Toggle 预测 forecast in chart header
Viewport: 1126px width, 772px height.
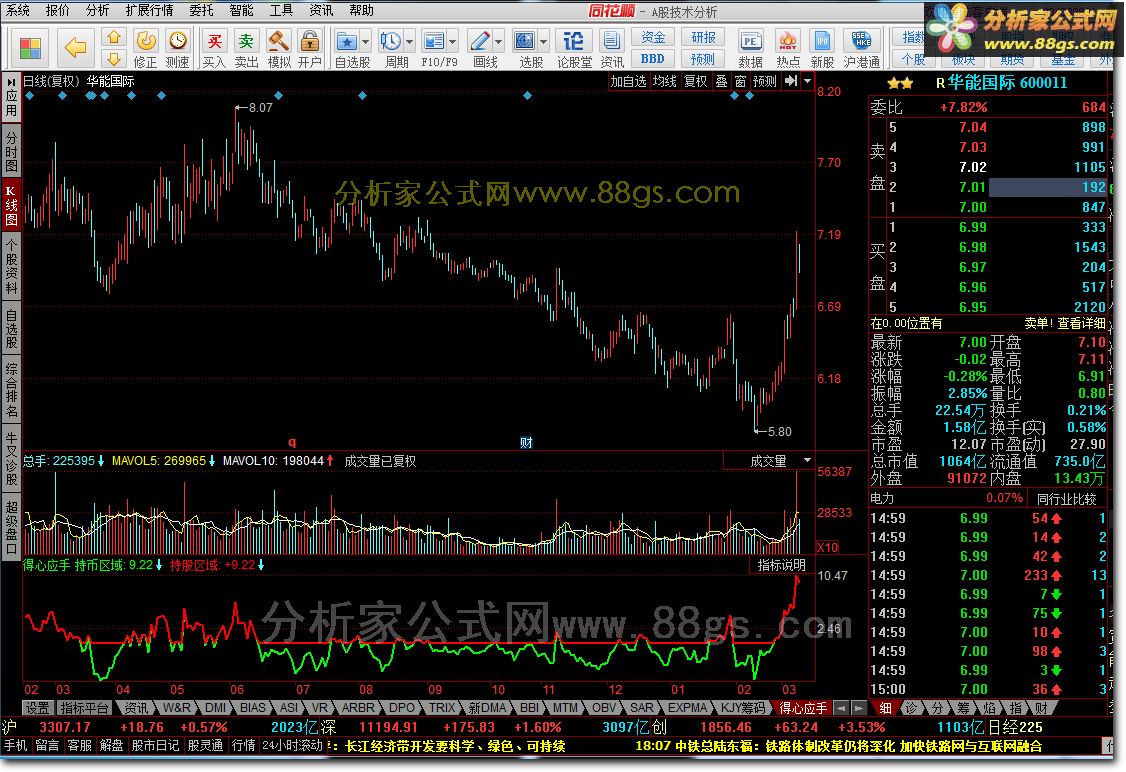[765, 81]
